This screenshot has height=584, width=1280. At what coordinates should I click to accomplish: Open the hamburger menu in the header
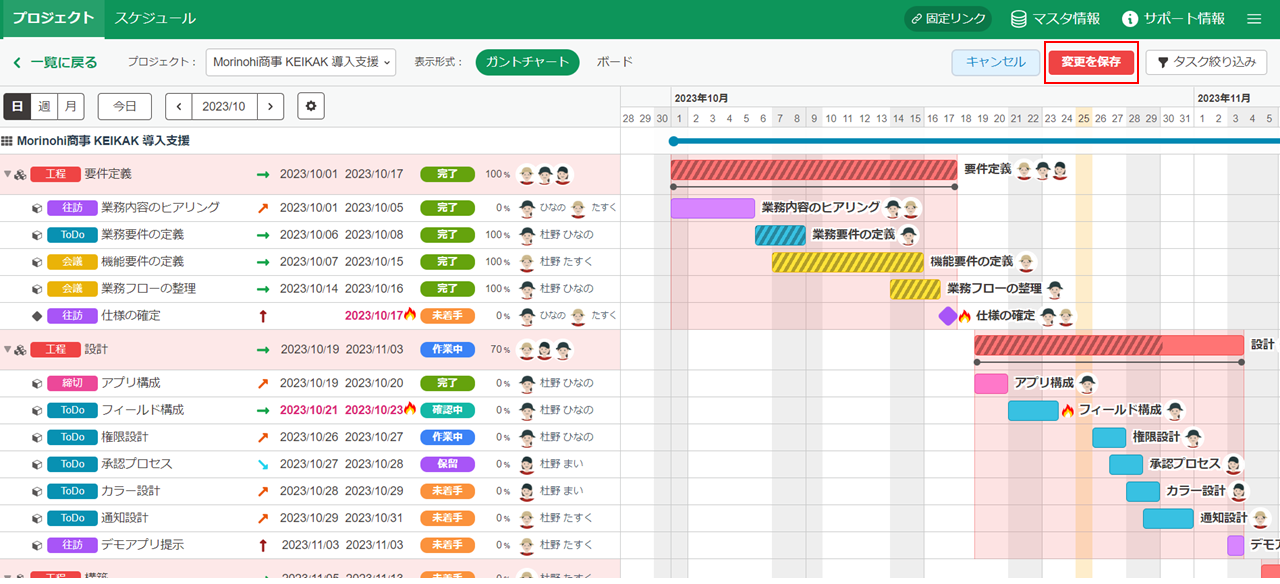1254,19
